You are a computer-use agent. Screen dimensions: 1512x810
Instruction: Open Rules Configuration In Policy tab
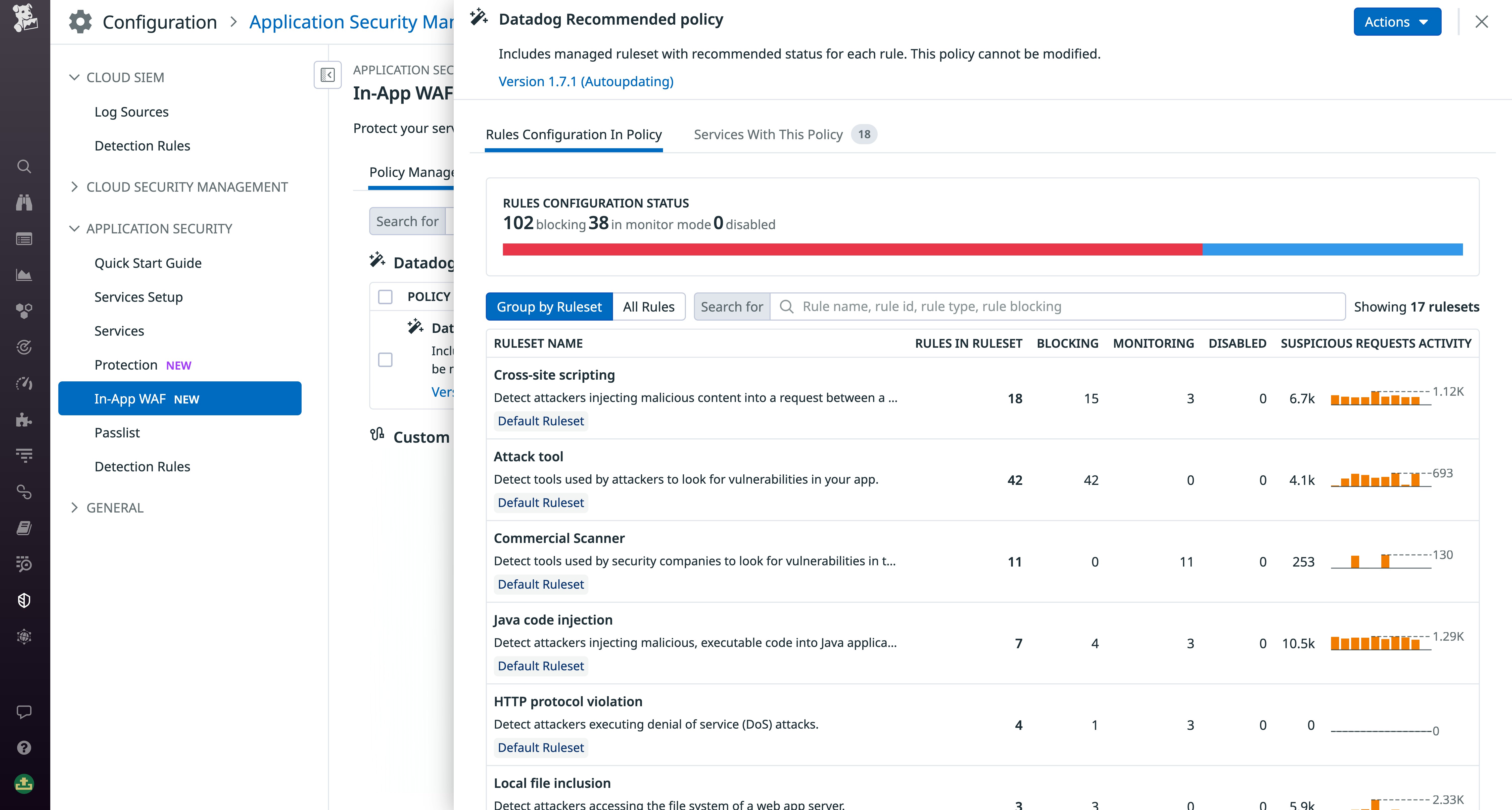coord(574,134)
